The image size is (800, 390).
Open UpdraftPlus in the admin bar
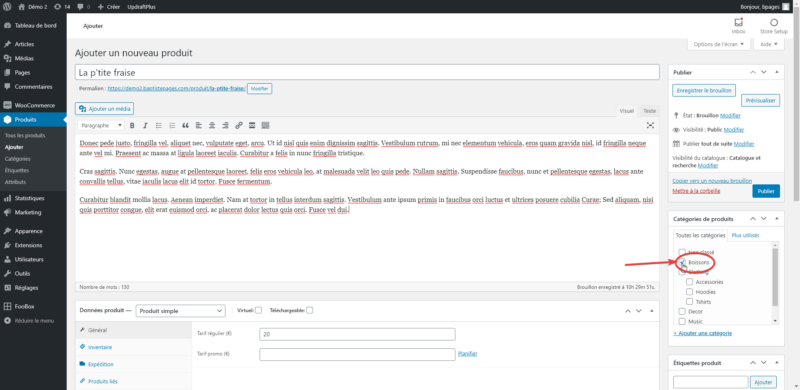point(142,7)
